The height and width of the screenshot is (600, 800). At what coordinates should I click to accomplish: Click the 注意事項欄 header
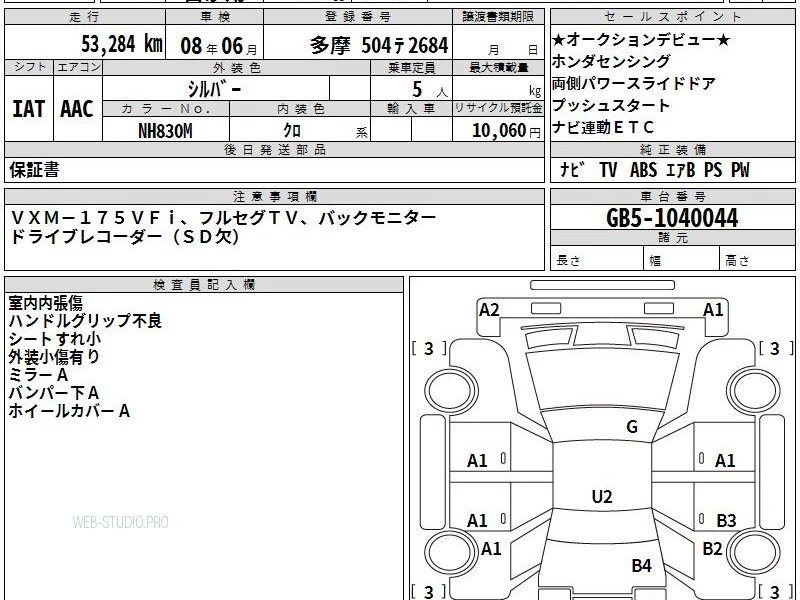coord(274,196)
